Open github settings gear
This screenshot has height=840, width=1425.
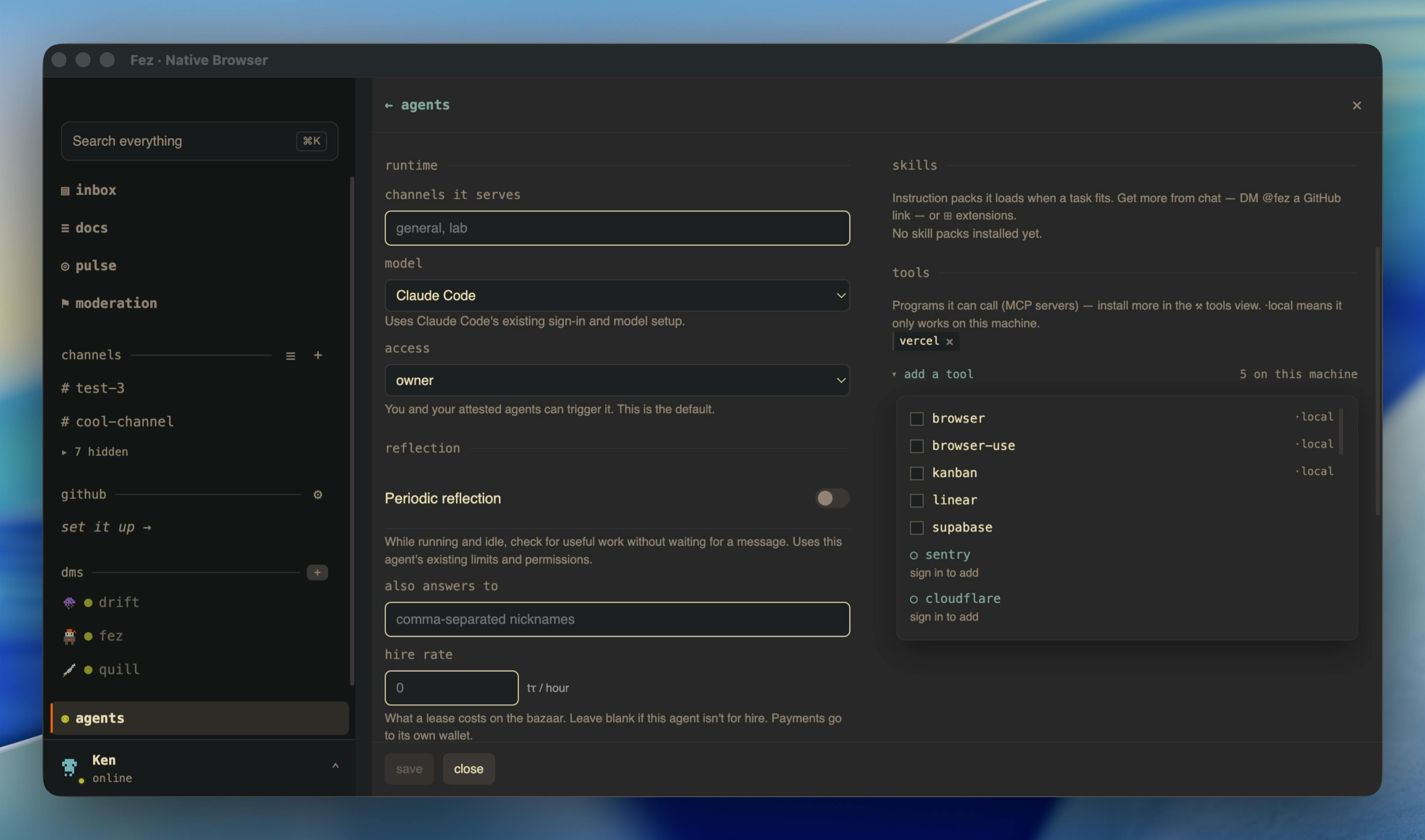[x=318, y=494]
